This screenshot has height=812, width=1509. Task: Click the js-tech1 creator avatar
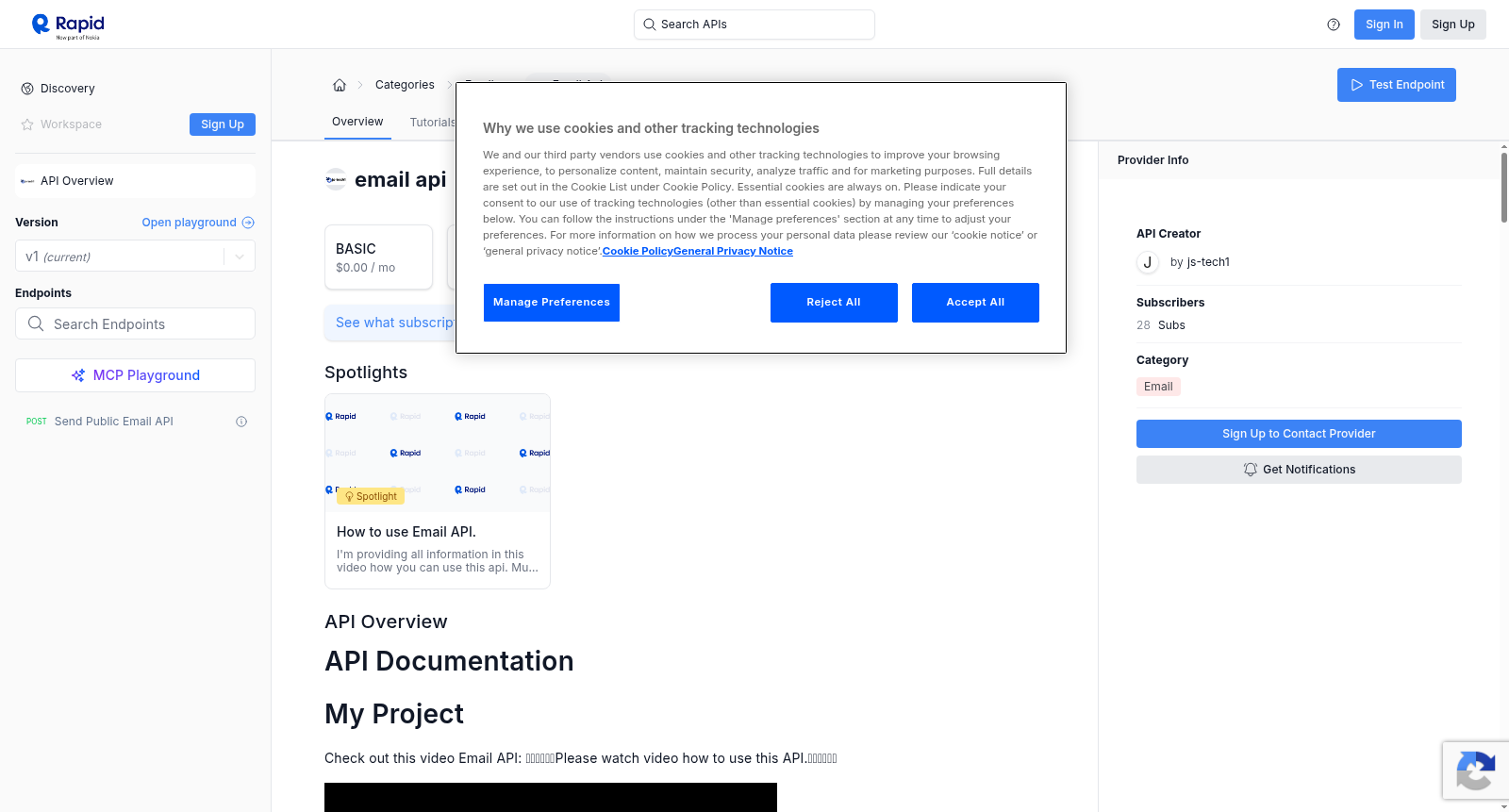pyautogui.click(x=1148, y=262)
